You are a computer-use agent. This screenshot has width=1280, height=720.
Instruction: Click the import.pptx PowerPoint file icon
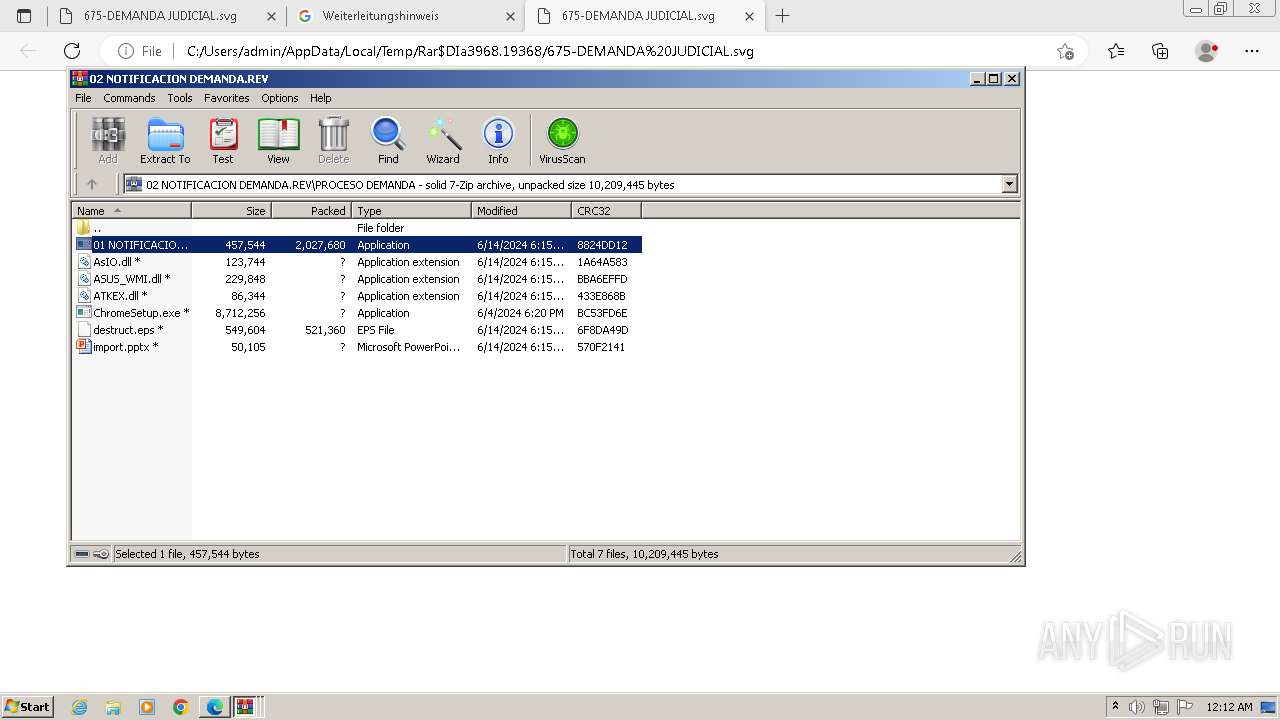(84, 346)
